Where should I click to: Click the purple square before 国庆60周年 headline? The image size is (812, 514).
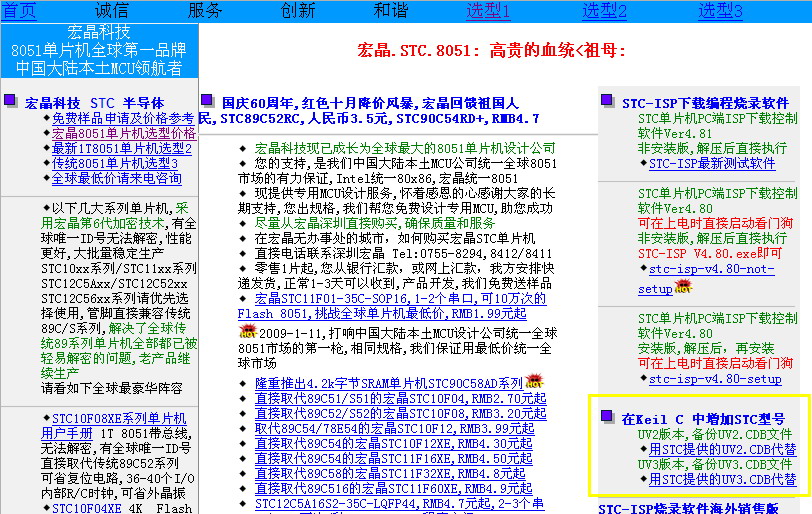[x=207, y=100]
